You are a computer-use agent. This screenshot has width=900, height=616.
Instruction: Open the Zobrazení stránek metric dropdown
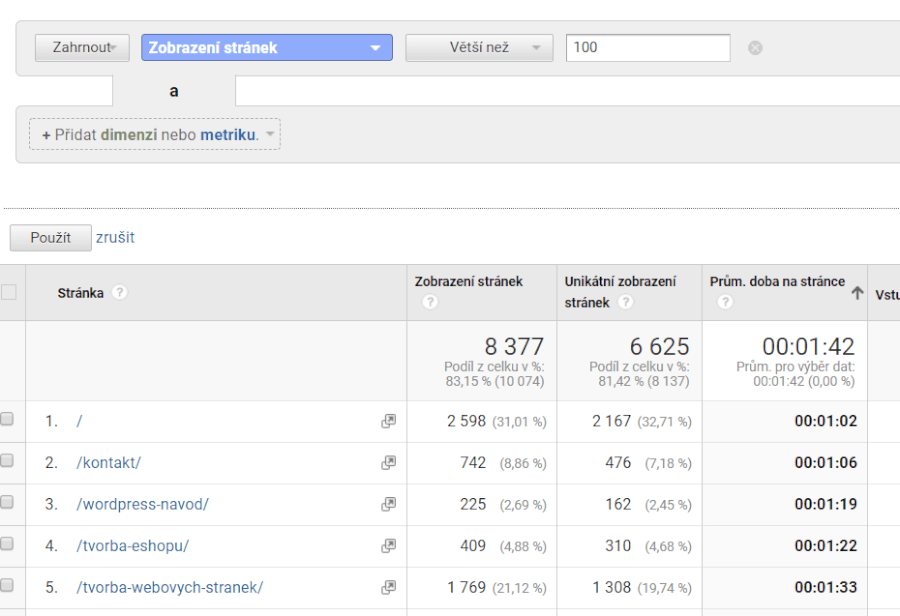click(x=266, y=47)
